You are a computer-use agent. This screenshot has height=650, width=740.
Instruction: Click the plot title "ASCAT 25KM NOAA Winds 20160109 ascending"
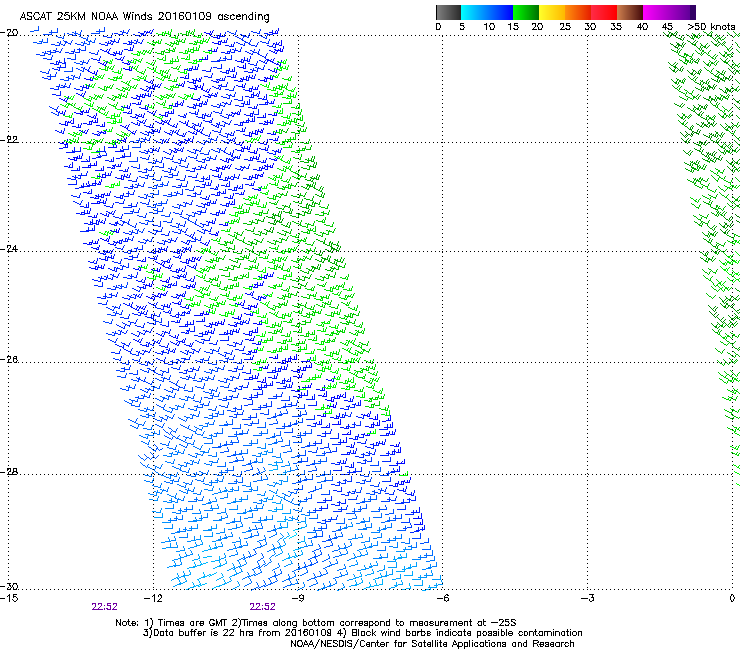click(144, 17)
